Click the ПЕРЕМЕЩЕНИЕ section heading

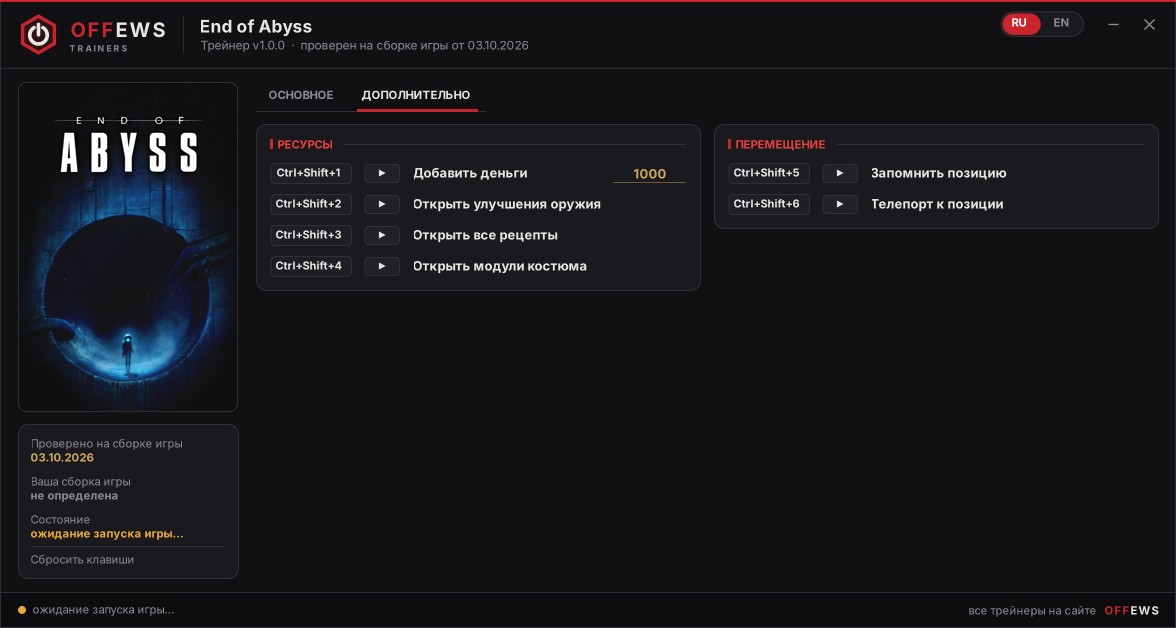[780, 145]
